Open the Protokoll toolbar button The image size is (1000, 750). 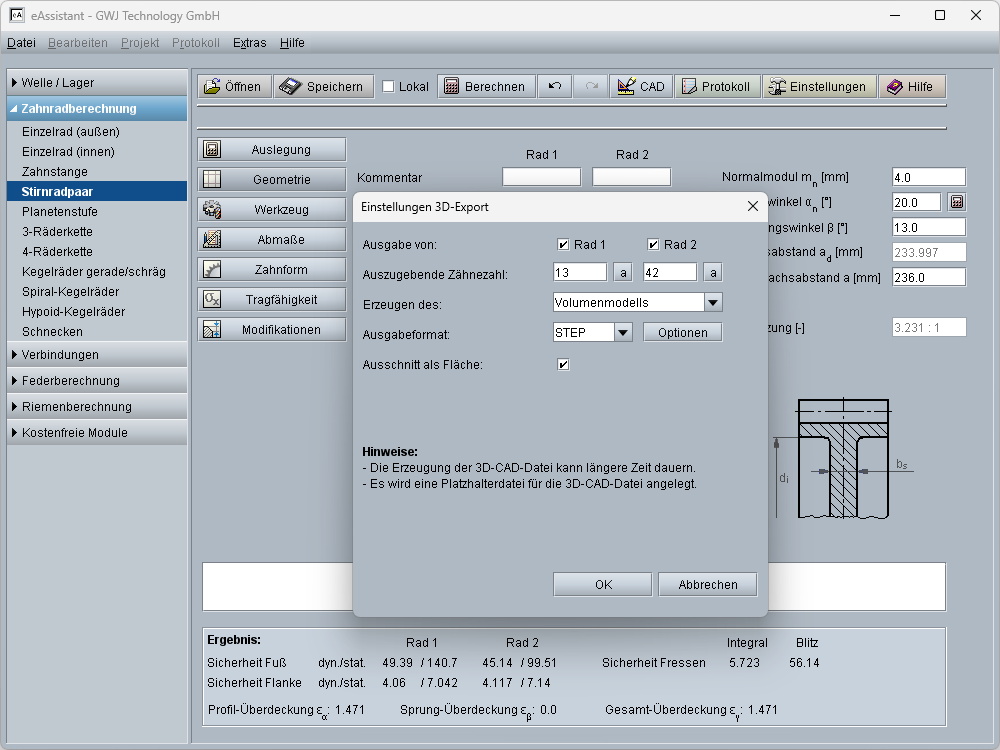click(716, 87)
